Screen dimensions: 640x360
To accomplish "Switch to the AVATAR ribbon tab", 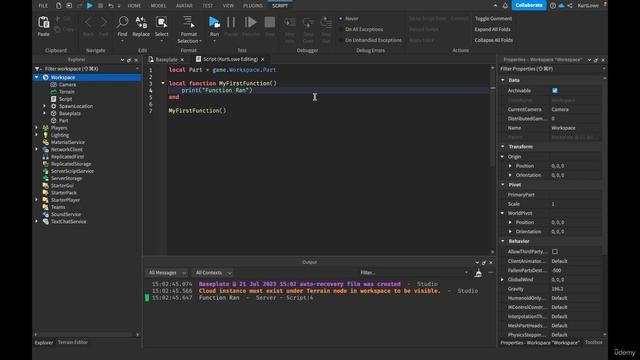I will pyautogui.click(x=184, y=6).
